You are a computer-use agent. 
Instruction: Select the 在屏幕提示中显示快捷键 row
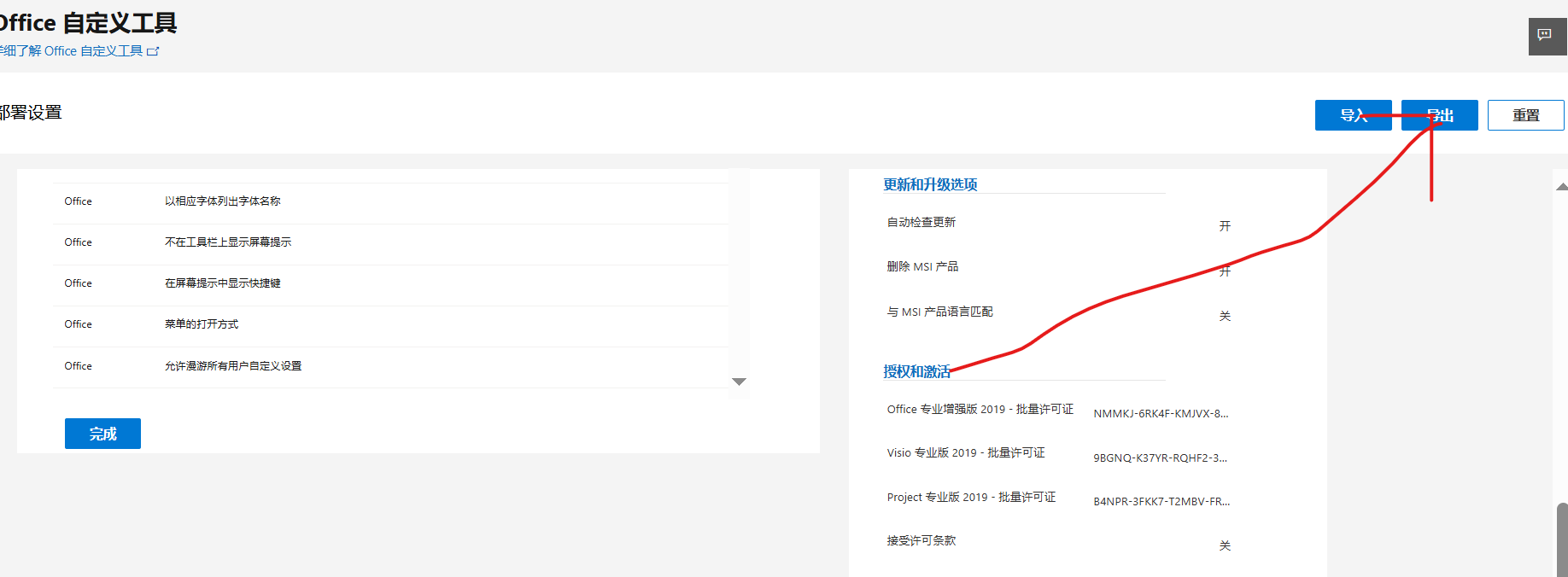point(391,284)
